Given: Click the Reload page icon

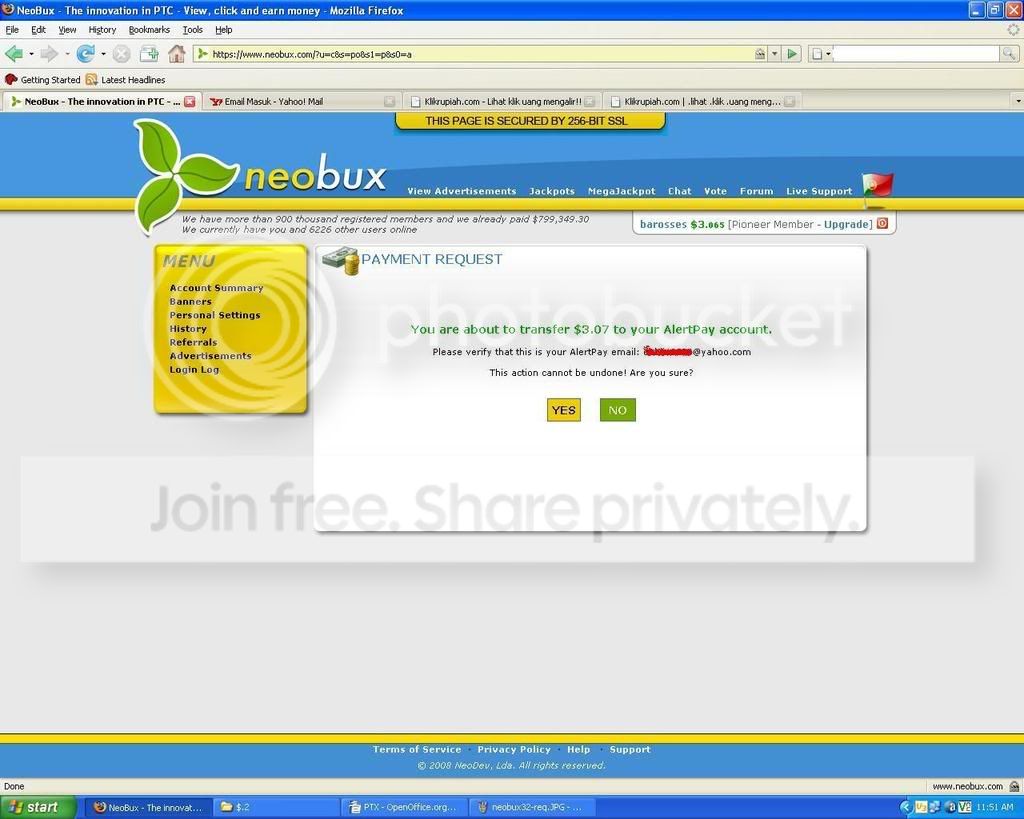Looking at the screenshot, I should (85, 54).
